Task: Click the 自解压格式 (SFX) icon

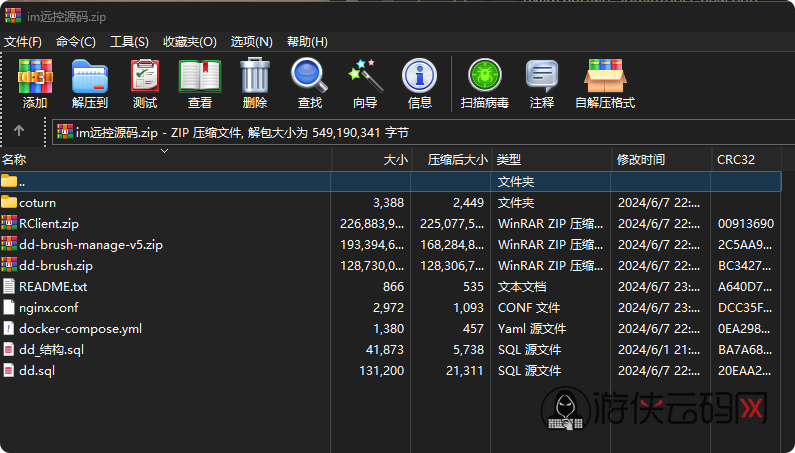Action: 605,83
